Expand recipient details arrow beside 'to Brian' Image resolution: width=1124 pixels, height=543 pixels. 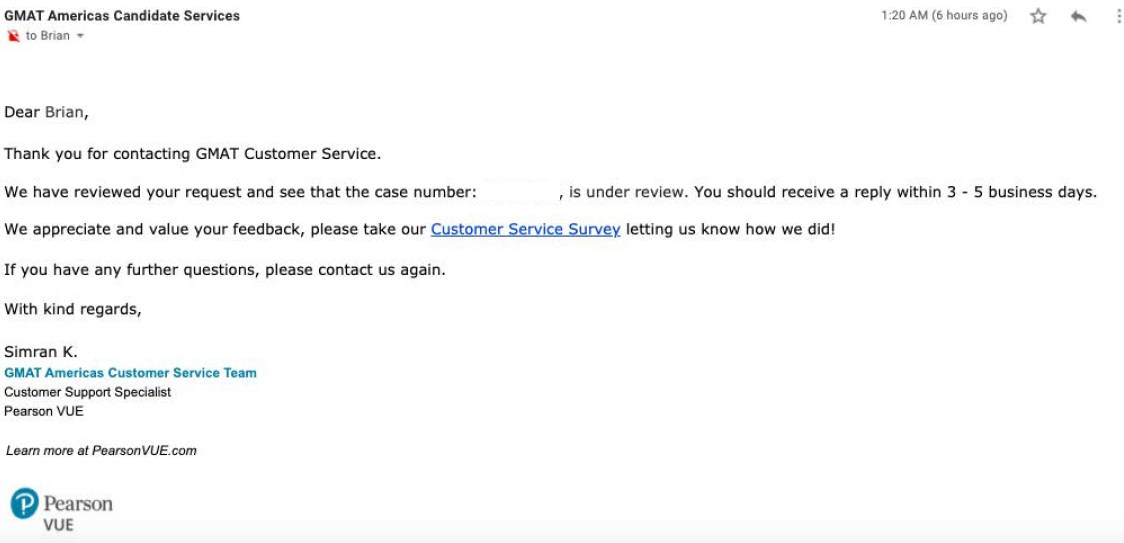[80, 37]
